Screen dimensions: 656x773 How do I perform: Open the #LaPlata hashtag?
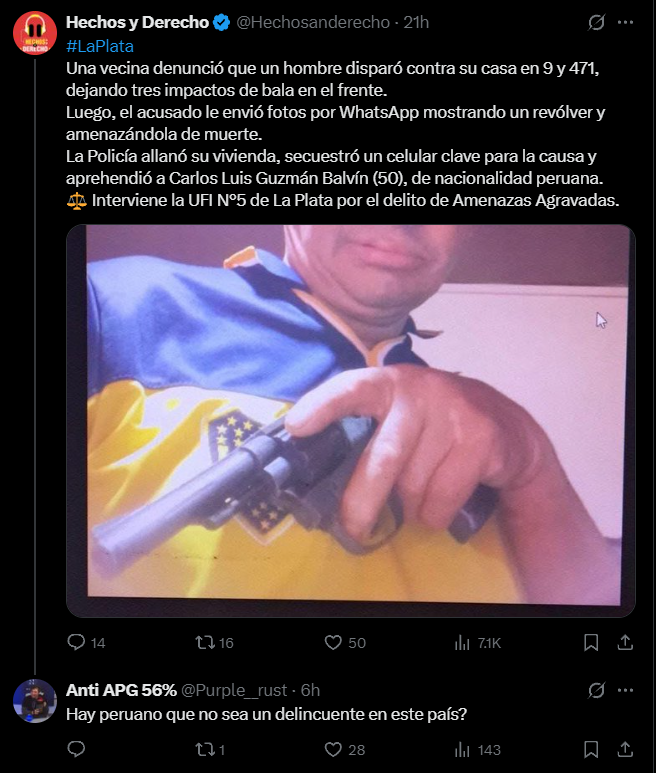coord(100,46)
